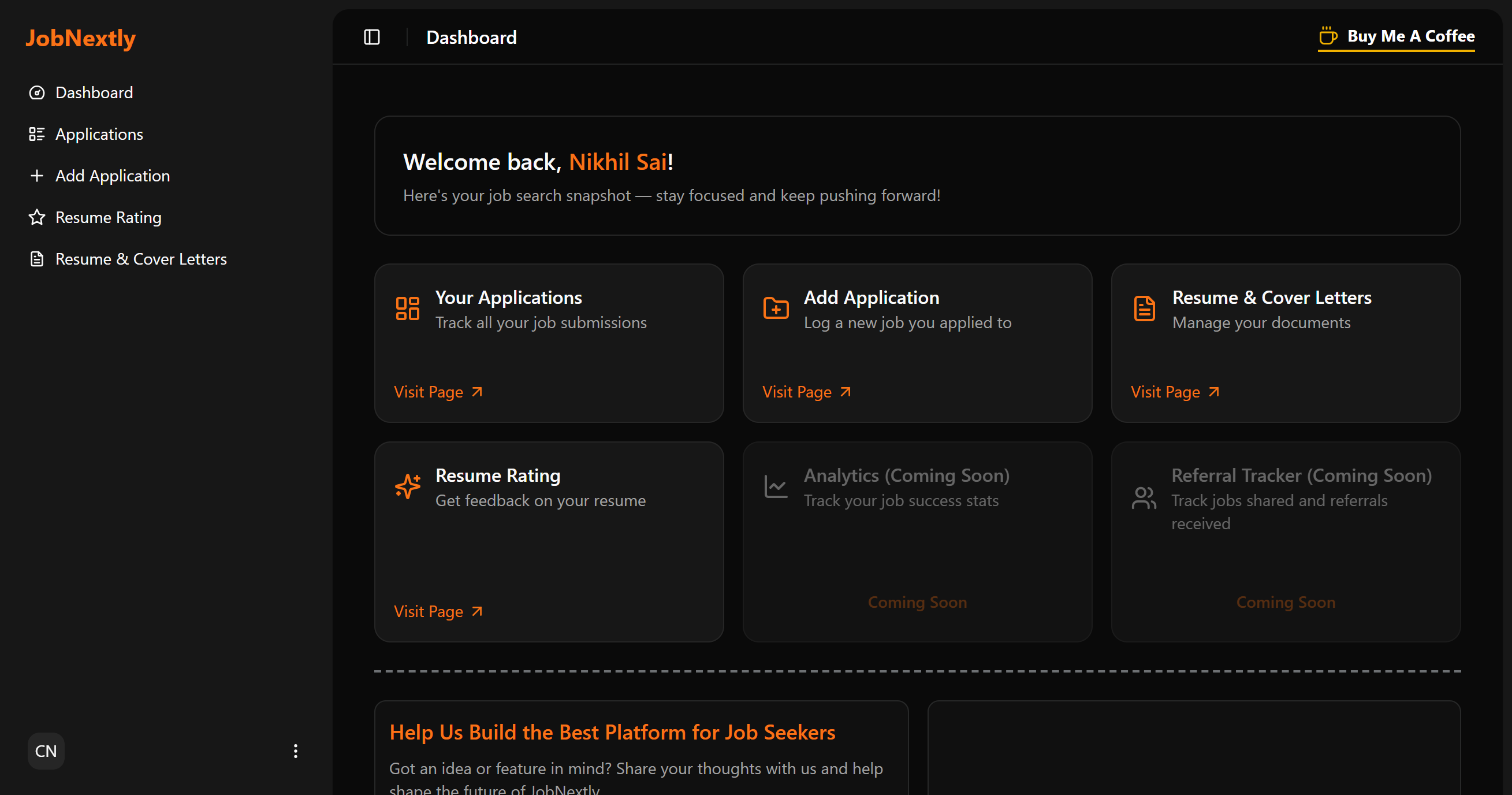Visit Page on Your Applications card
1512x795 pixels.
(x=438, y=392)
